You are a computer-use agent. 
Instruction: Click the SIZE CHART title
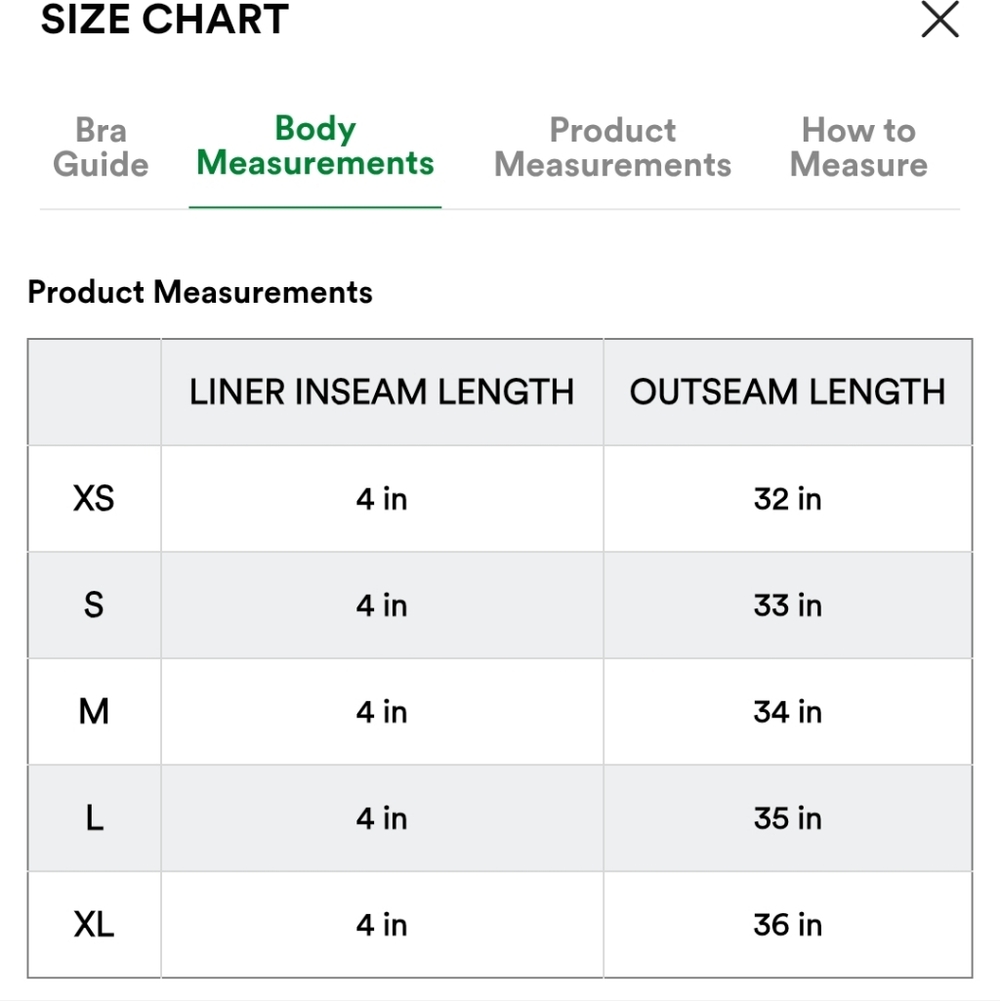coord(164,20)
